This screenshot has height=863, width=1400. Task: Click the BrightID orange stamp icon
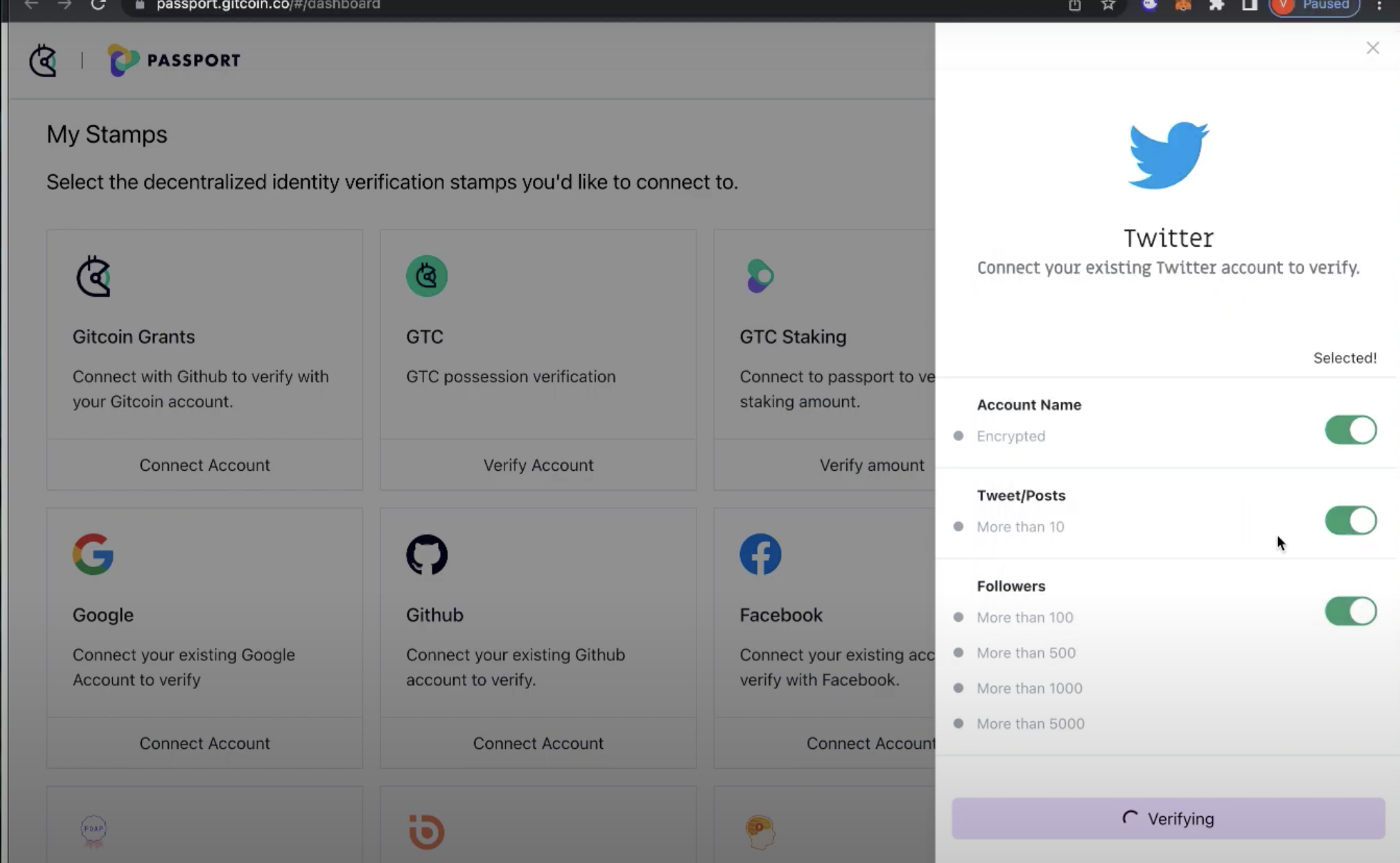(427, 832)
